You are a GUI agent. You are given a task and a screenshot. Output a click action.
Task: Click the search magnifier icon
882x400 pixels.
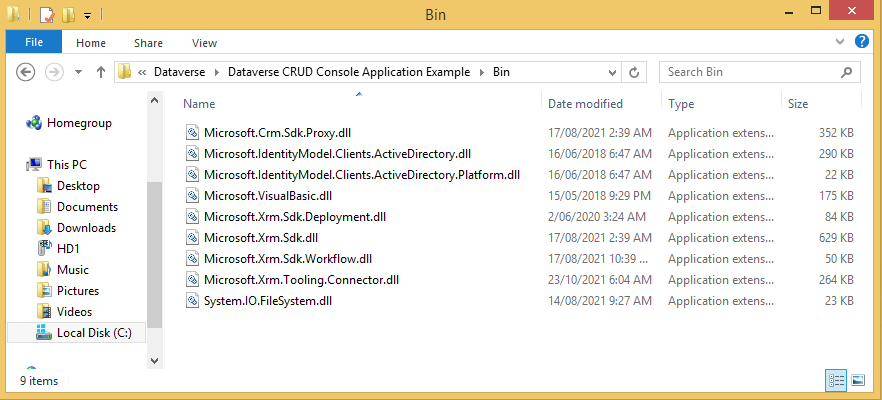coord(846,72)
